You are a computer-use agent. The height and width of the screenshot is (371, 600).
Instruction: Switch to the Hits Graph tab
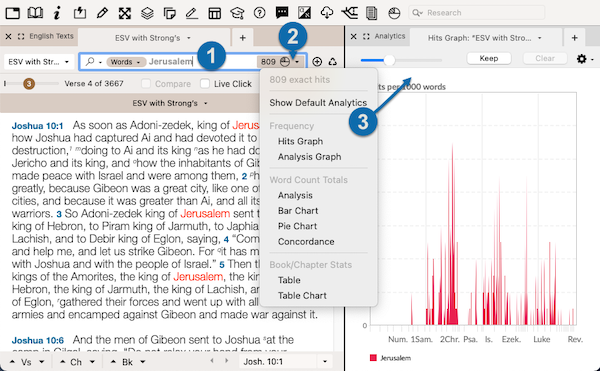pyautogui.click(x=484, y=38)
